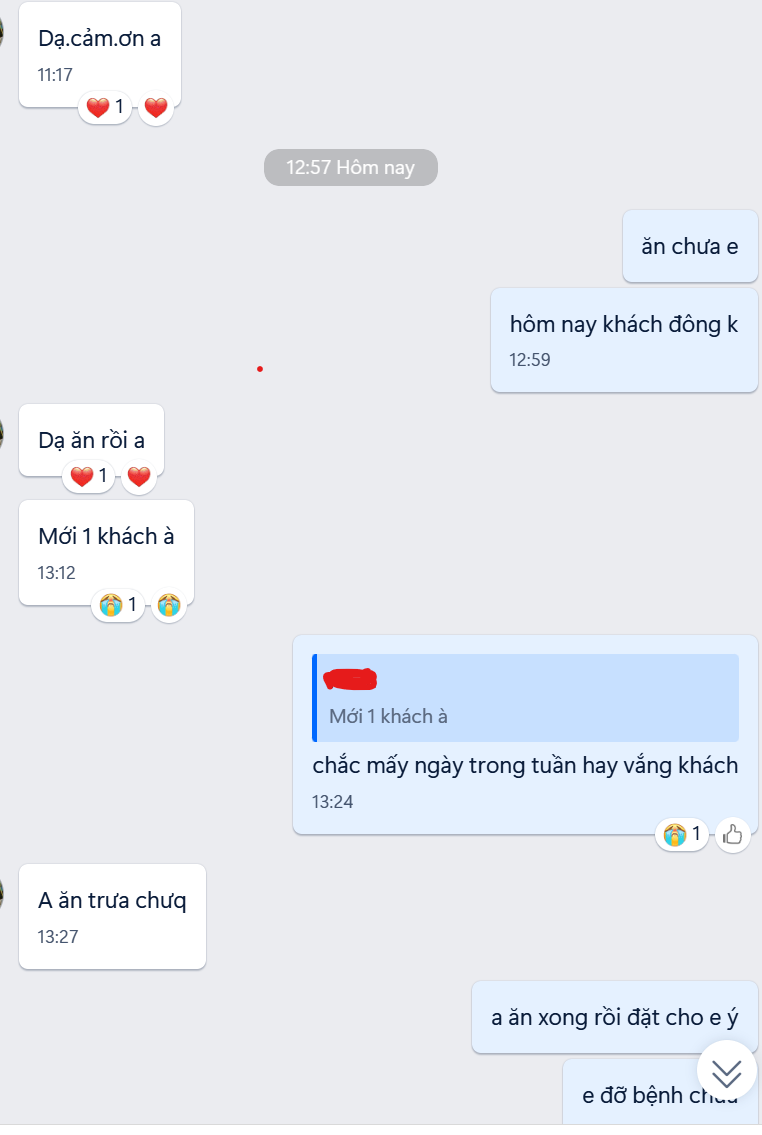Click the 'e đỡ bệnh chưa' message bubble
Image resolution: width=762 pixels, height=1135 pixels.
tap(660, 1092)
